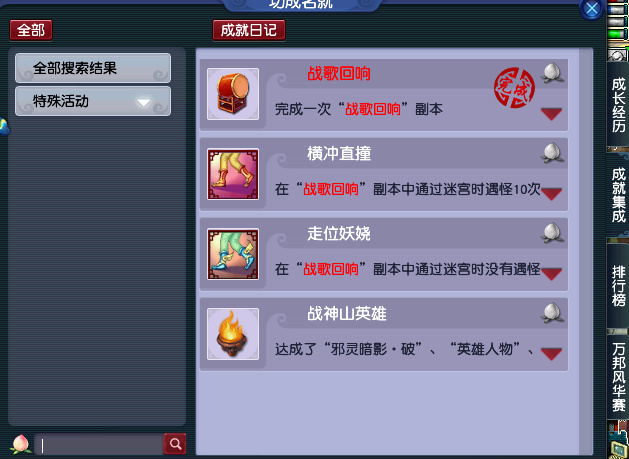Click the 全部 button

[31, 30]
